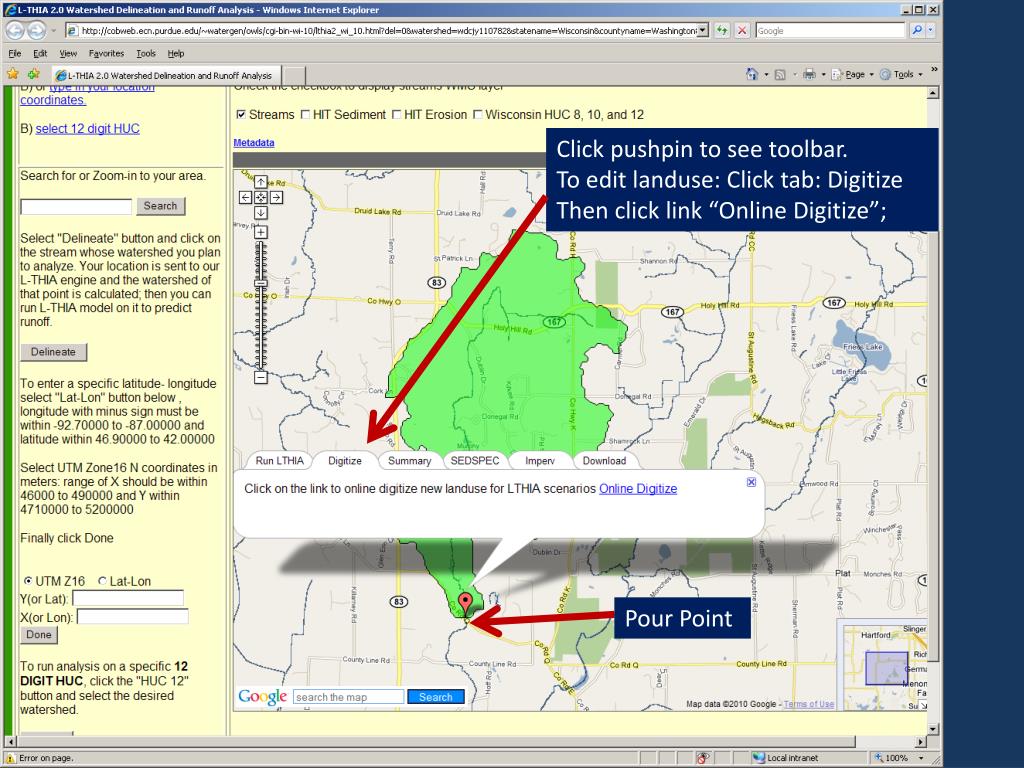The image size is (1024, 768).
Task: Click the RSS feeds icon
Action: click(780, 74)
